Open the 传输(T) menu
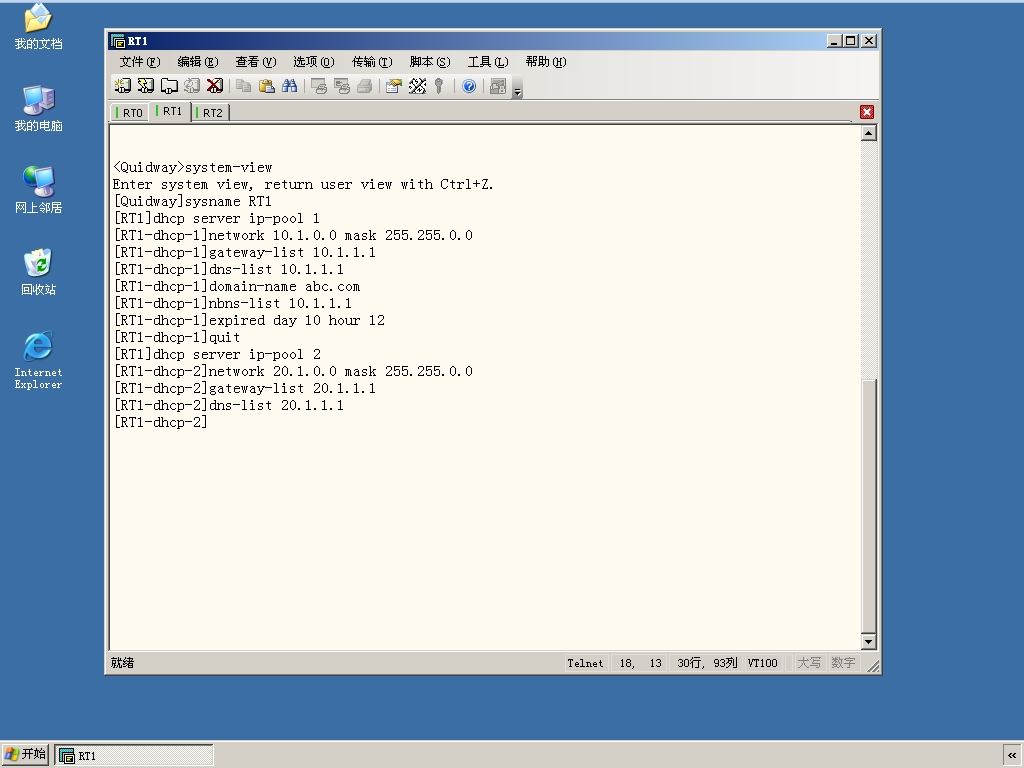Viewport: 1024px width, 768px height. click(x=372, y=62)
